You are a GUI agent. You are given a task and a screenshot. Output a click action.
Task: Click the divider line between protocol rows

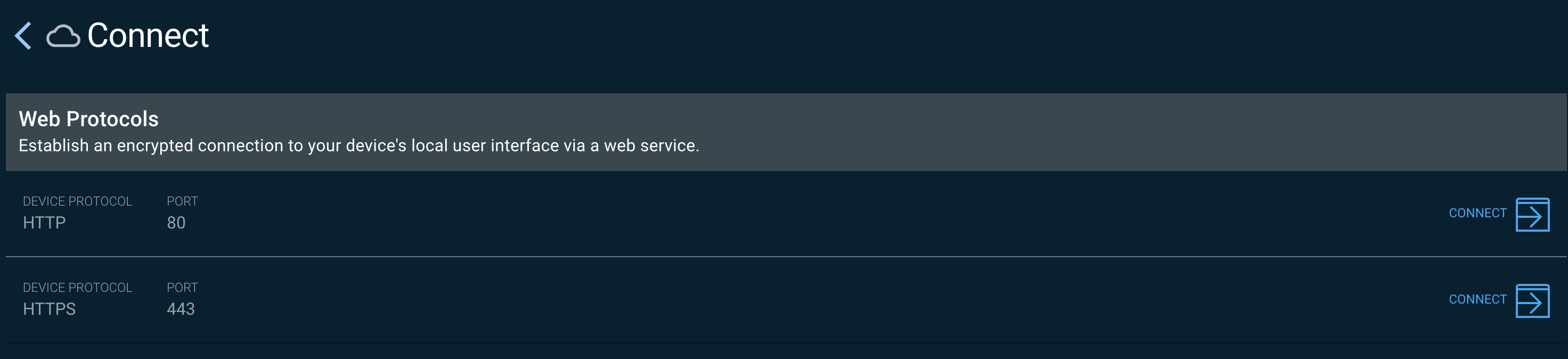click(x=786, y=257)
